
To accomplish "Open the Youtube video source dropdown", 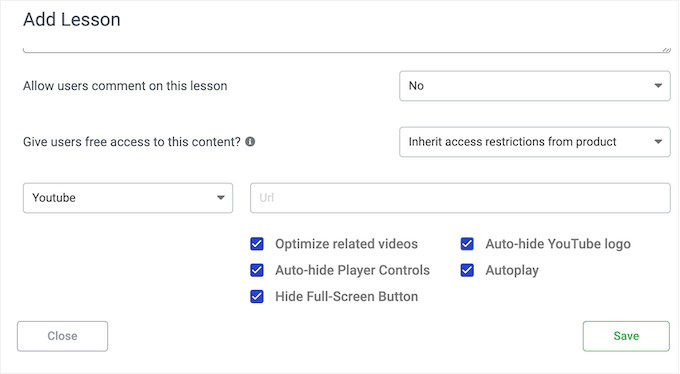I will 128,198.
